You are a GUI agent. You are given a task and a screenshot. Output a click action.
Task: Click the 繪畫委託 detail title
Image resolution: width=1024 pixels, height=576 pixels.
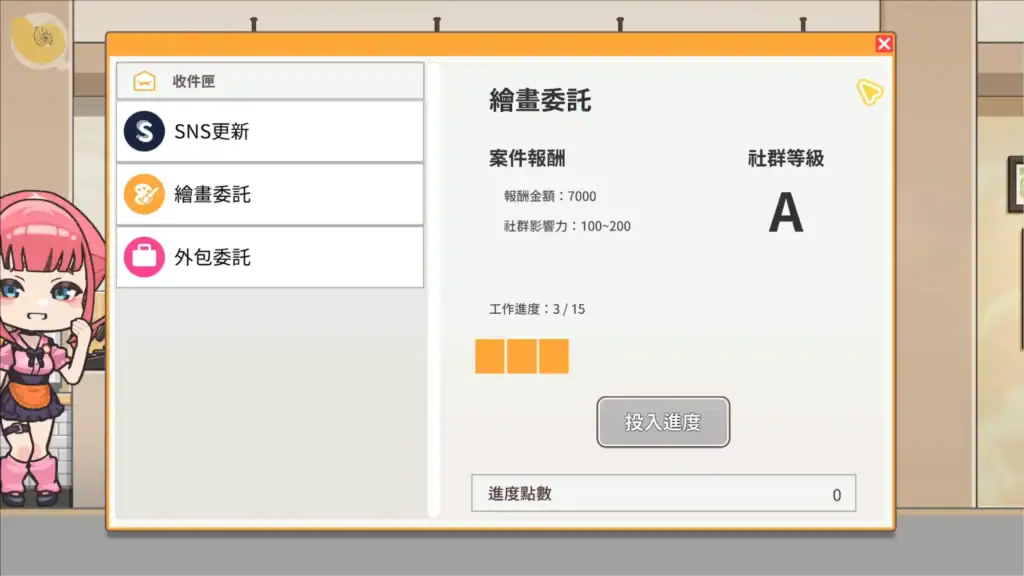[x=540, y=101]
